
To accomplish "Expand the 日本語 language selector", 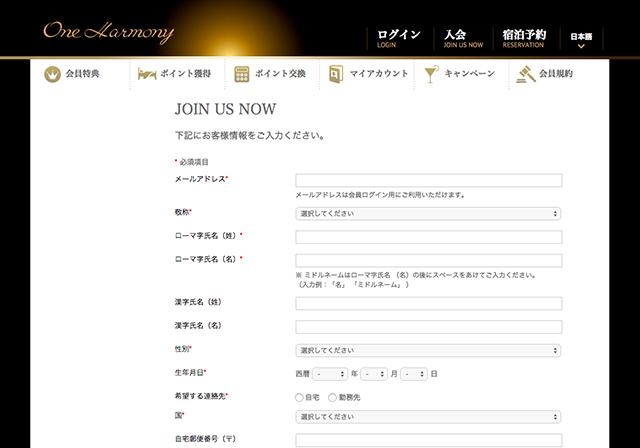I will coord(581,39).
